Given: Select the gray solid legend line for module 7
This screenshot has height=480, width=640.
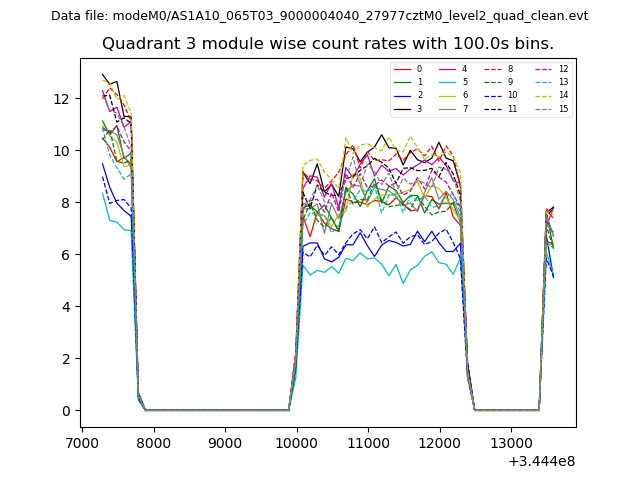Looking at the screenshot, I should (x=448, y=108).
